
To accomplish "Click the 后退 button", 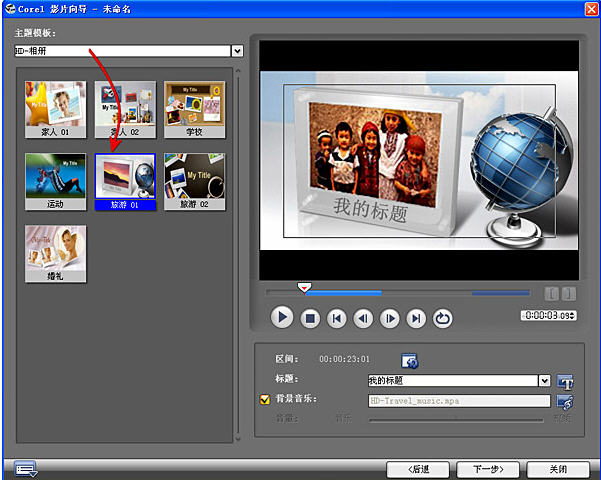I will (418, 469).
